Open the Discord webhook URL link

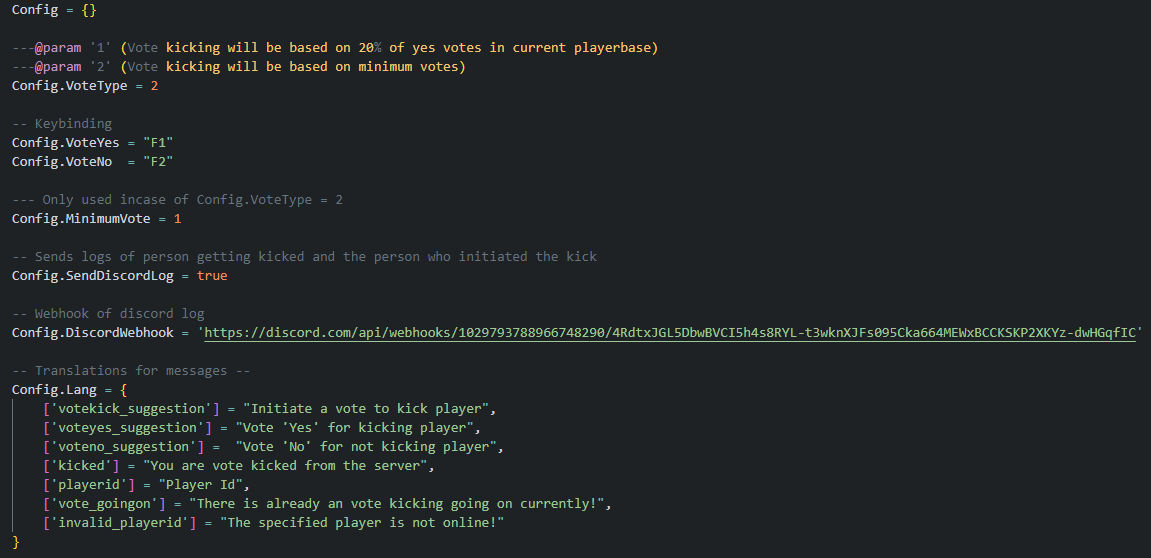pyautogui.click(x=670, y=332)
